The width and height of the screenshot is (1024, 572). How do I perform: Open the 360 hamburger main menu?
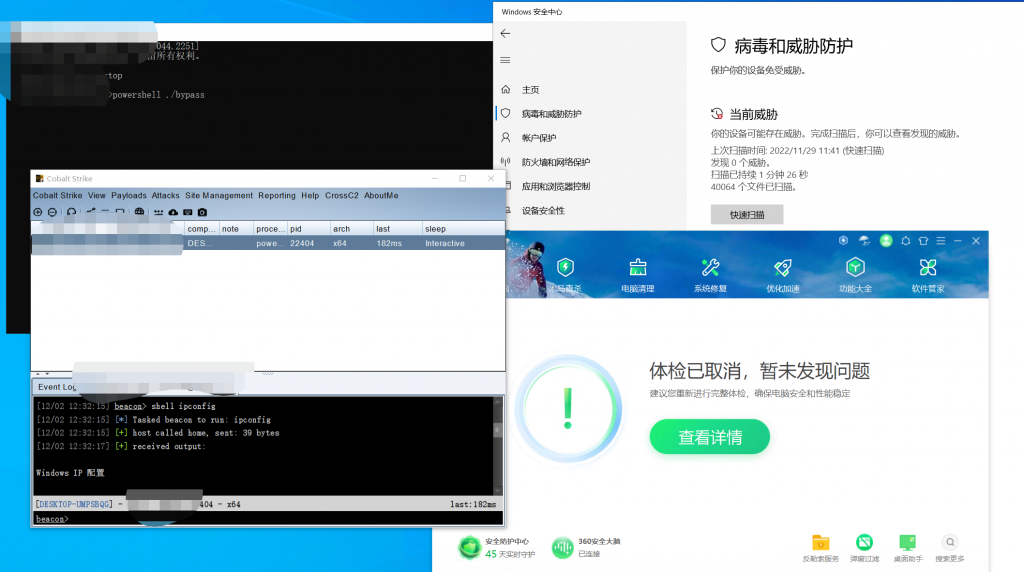(941, 241)
